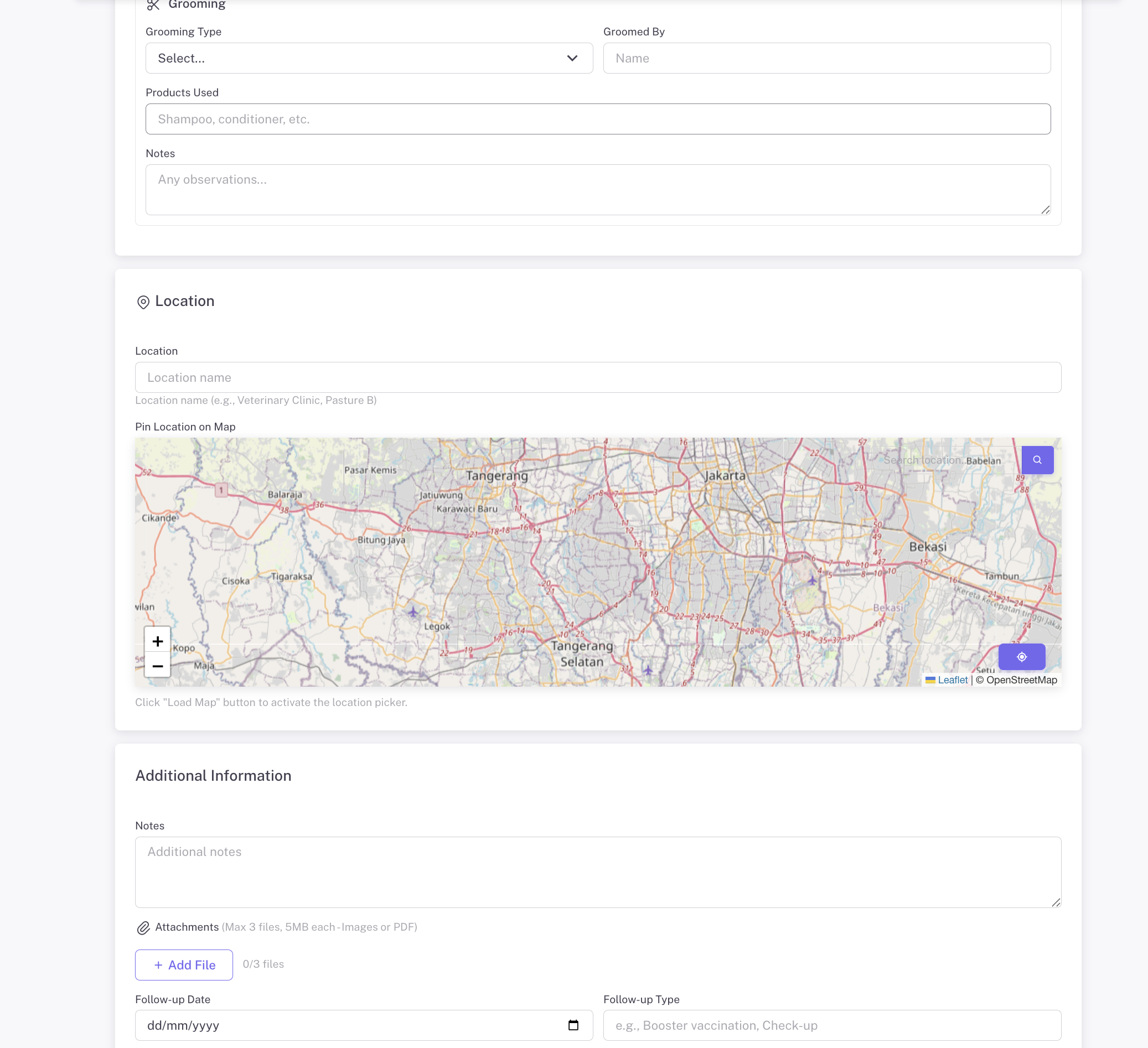
Task: Click the grooming observations Notes textarea
Action: 597,189
